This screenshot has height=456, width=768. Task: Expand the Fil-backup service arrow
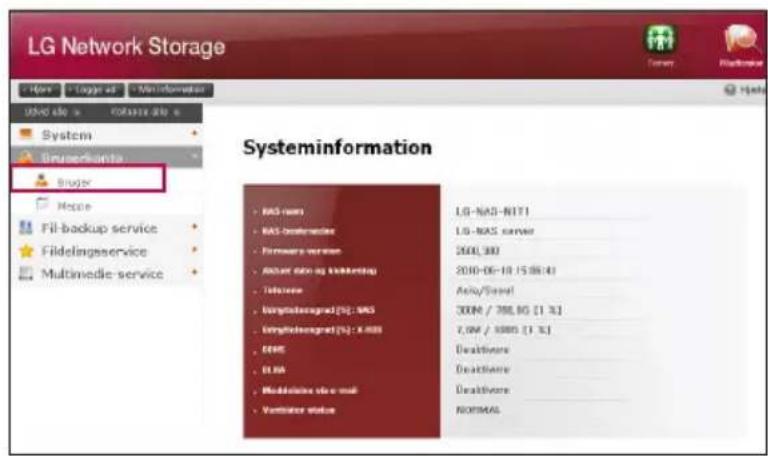tap(194, 227)
